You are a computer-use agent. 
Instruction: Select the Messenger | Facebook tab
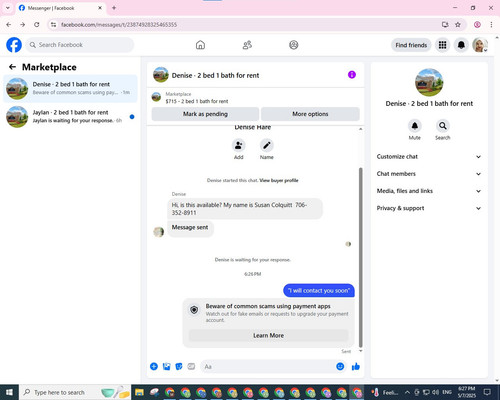coord(61,8)
